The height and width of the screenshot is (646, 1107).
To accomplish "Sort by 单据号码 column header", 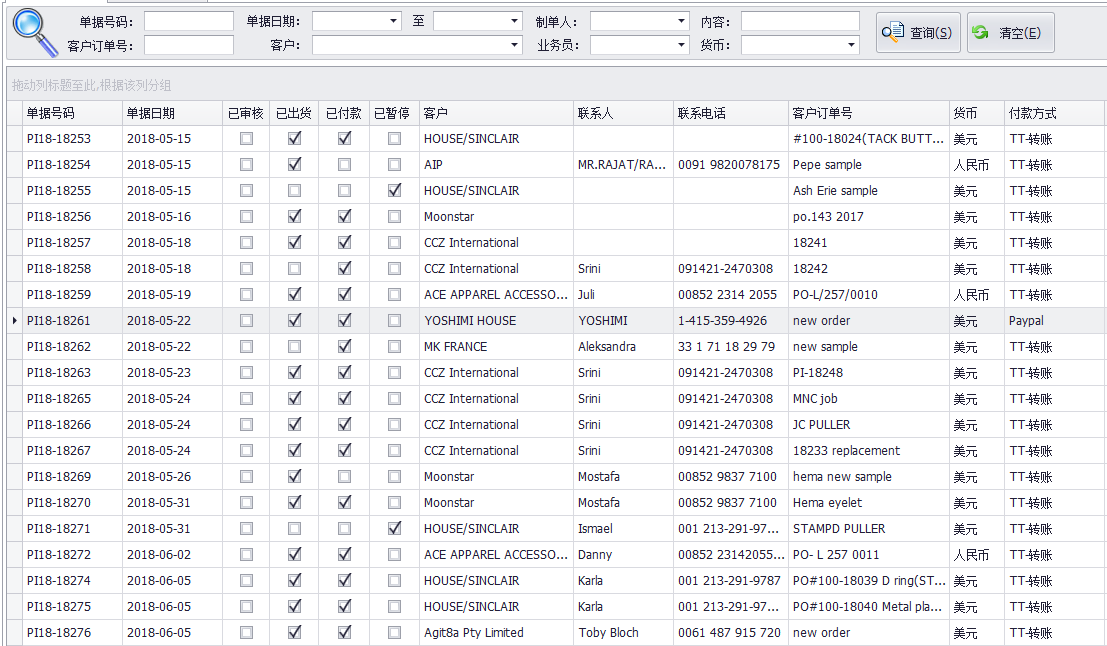I will 72,113.
